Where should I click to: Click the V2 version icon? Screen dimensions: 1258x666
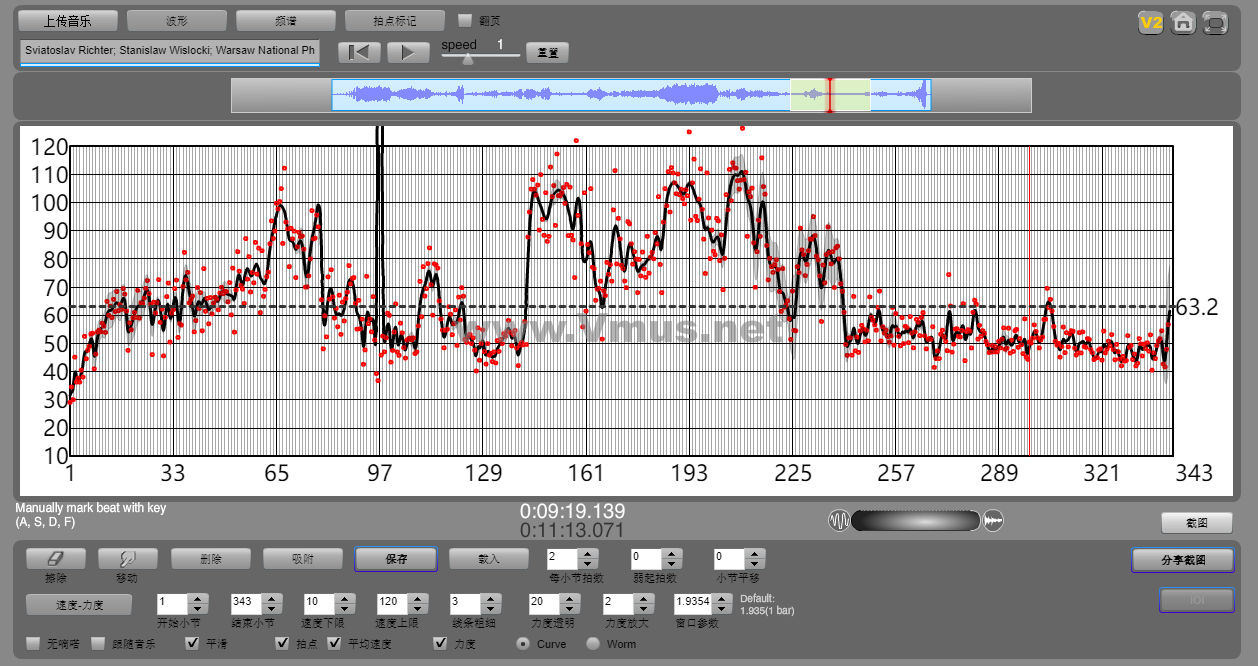[x=1151, y=23]
